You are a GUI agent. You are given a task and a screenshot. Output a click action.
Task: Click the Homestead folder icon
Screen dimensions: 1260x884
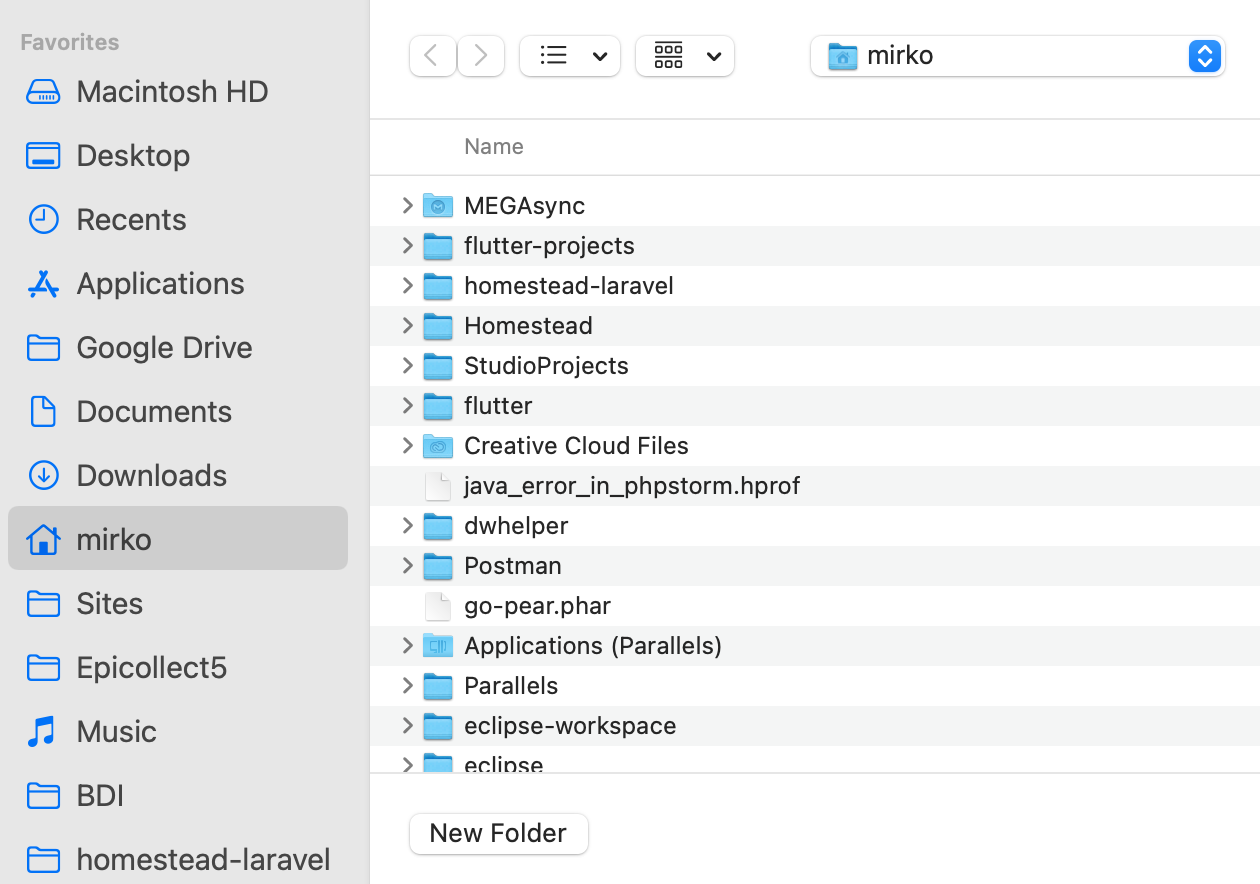tap(438, 326)
